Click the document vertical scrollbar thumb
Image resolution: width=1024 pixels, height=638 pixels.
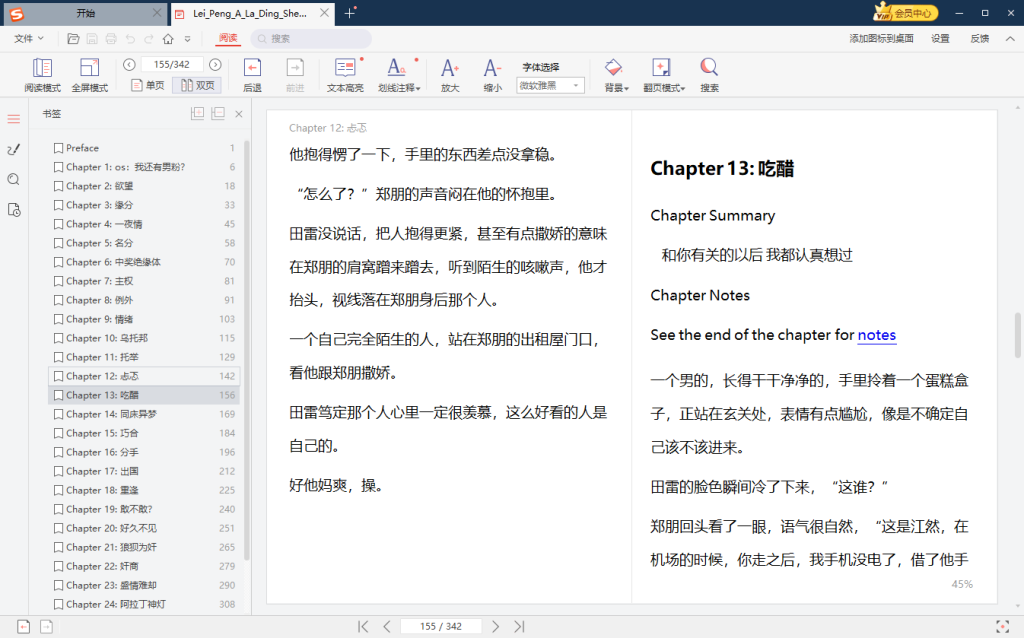(x=1017, y=336)
